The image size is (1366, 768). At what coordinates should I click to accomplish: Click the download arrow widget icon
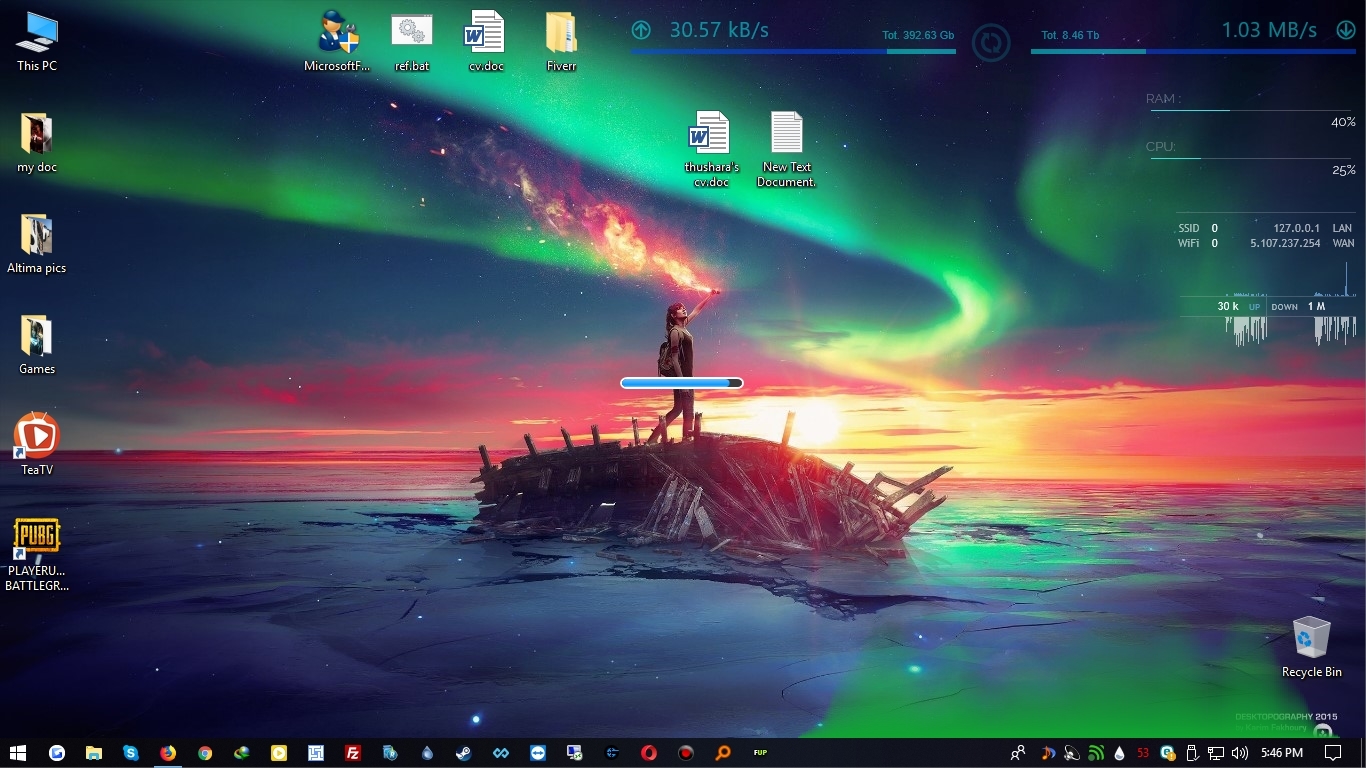pos(1345,30)
